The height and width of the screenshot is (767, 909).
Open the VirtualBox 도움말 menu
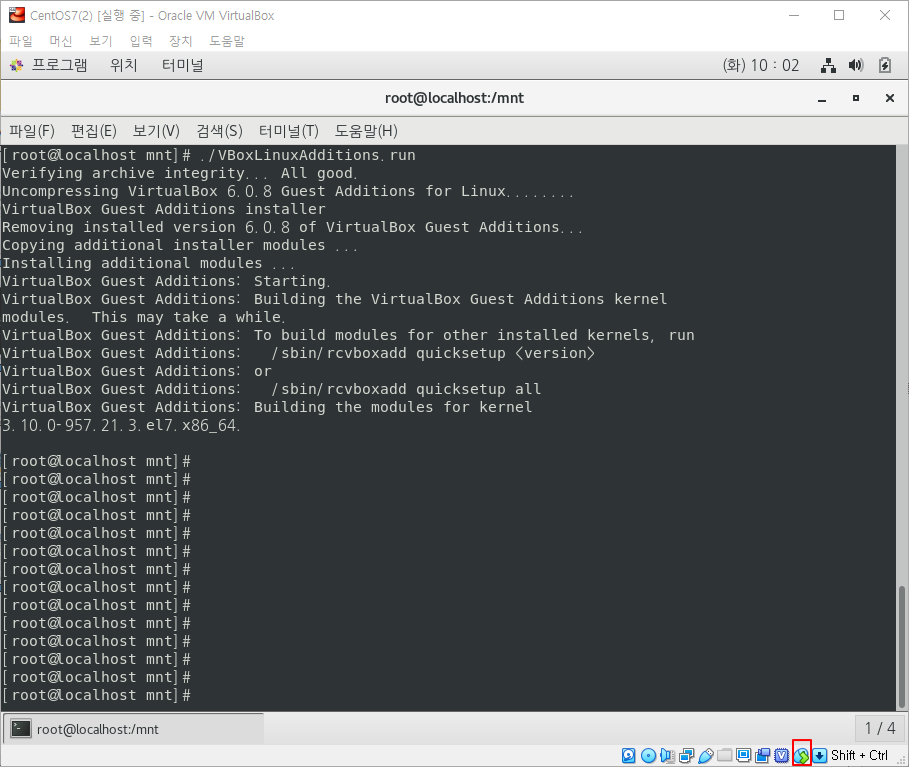point(227,41)
